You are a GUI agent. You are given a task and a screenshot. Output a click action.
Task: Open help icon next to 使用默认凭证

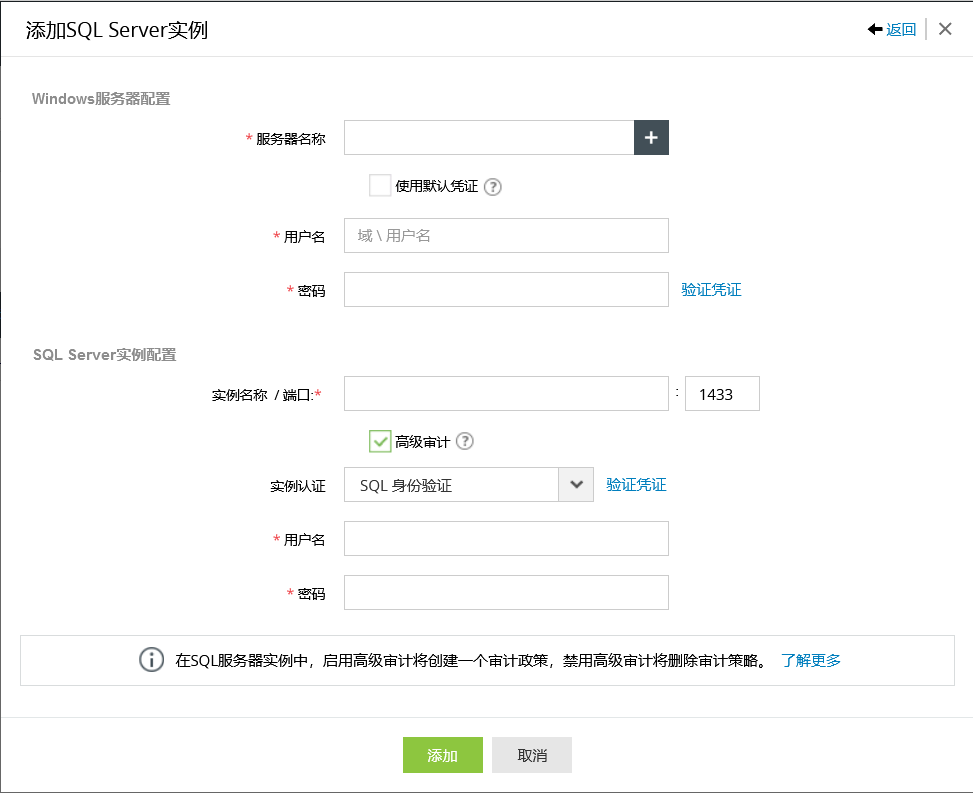(493, 187)
